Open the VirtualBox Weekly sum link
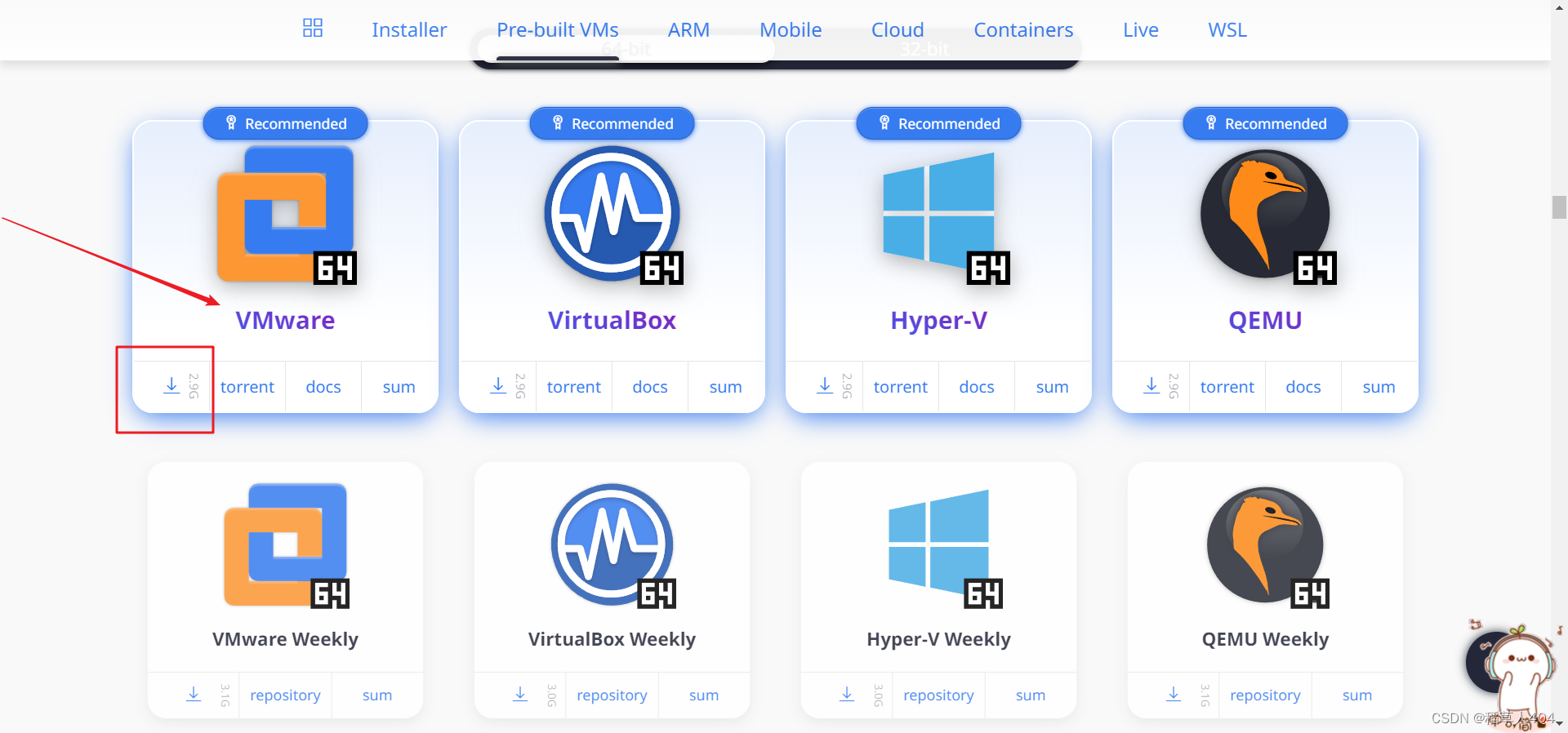This screenshot has height=733, width=1568. coord(704,695)
